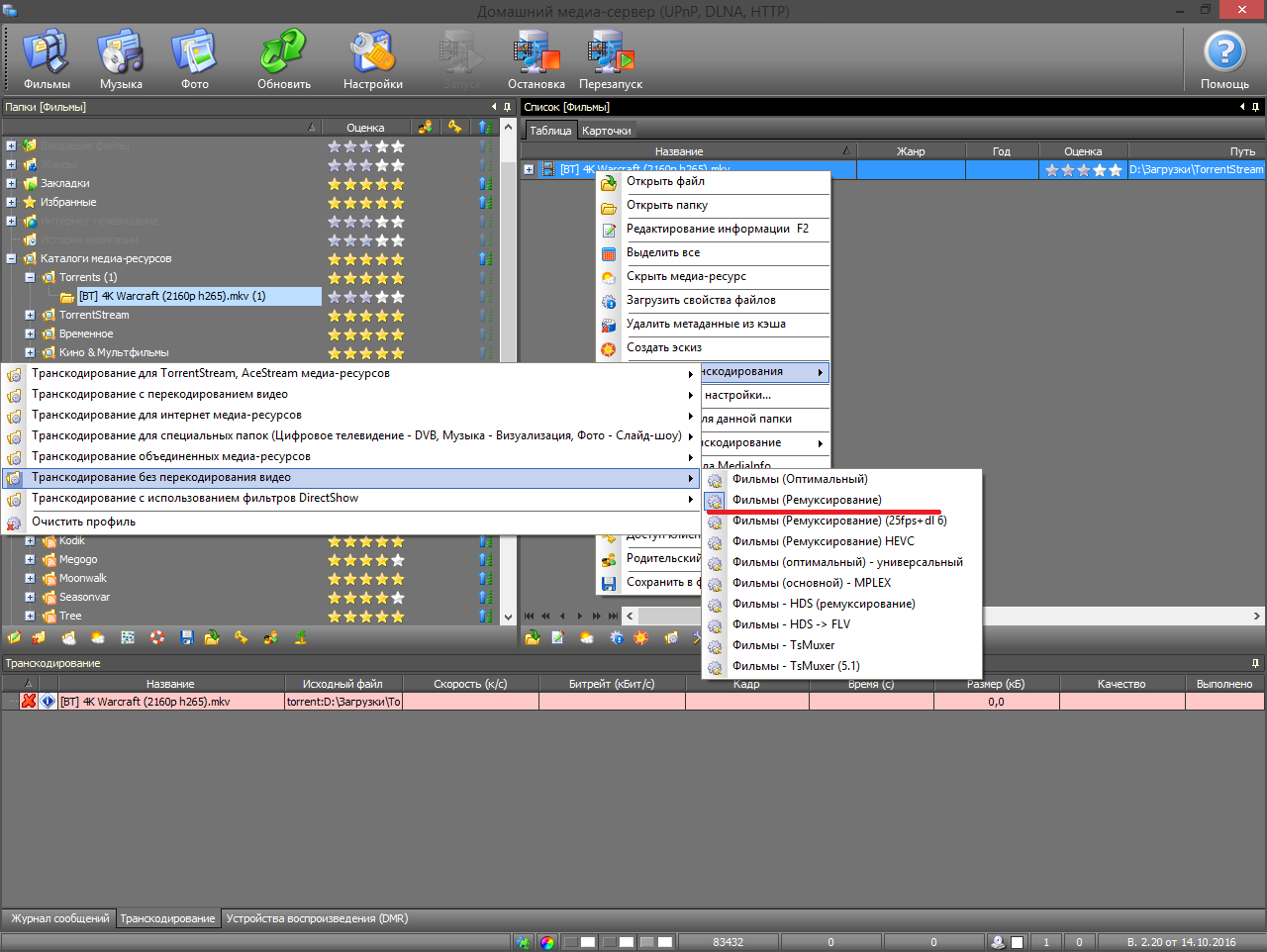1267x952 pixels.
Task: Click the blue info icon in transcoding row
Action: [x=47, y=702]
